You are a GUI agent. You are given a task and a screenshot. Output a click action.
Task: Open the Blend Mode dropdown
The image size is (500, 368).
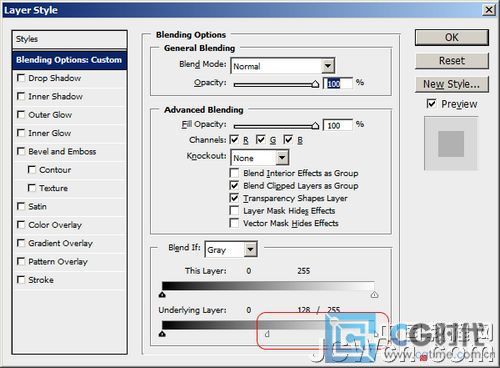pos(283,66)
